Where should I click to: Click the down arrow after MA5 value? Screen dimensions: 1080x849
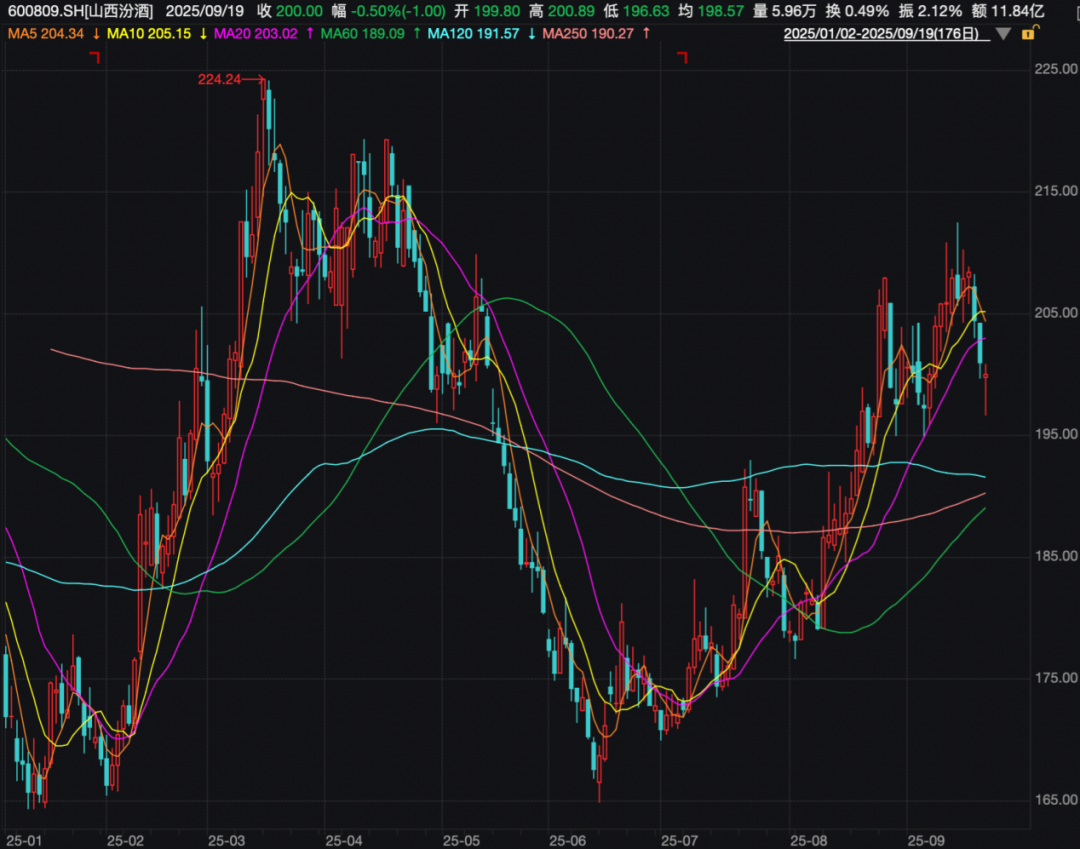[x=95, y=34]
